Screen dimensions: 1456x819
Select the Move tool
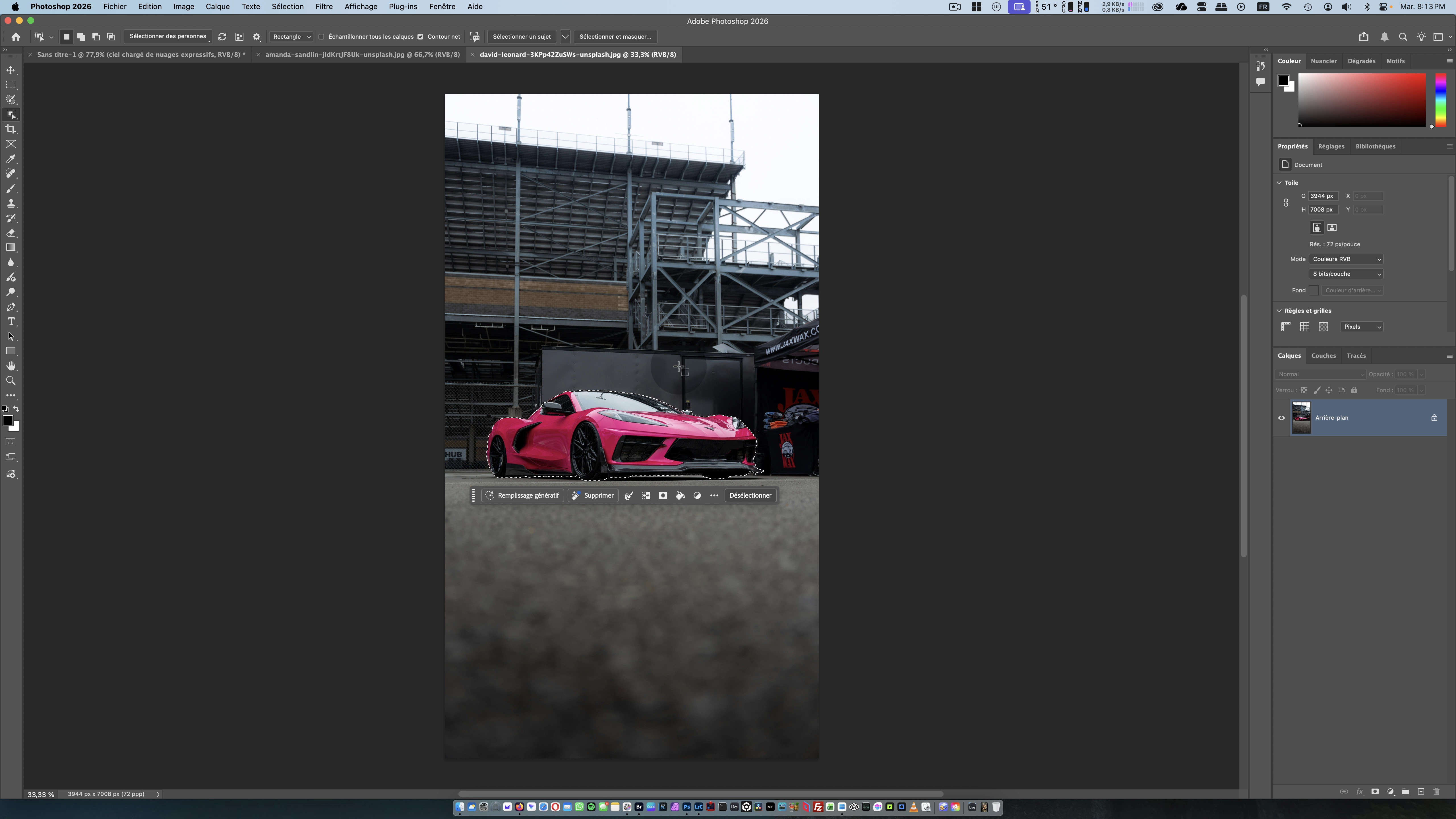pos(11,70)
